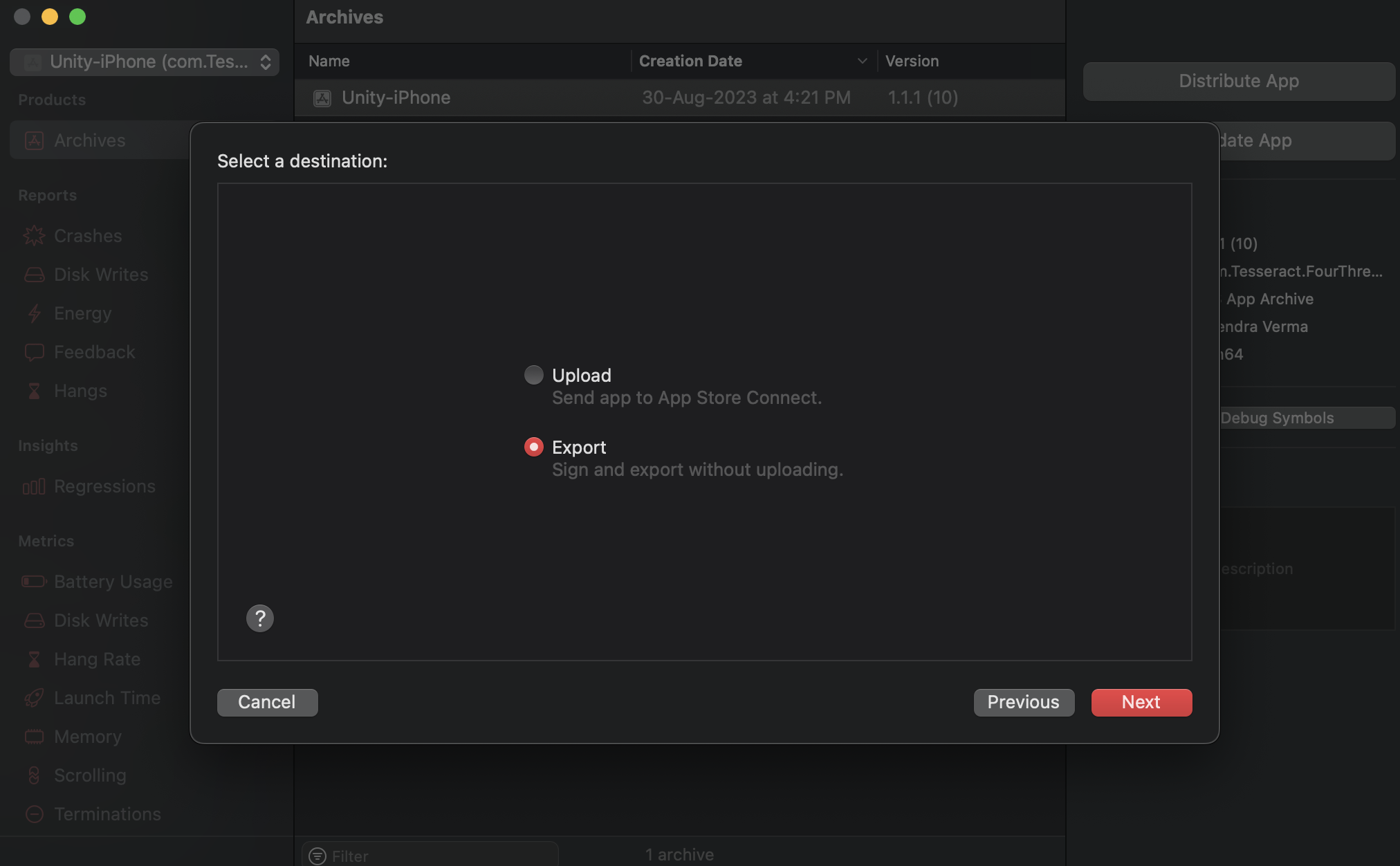Image resolution: width=1400 pixels, height=866 pixels.
Task: Click the Feedback speech bubble icon
Action: click(34, 352)
